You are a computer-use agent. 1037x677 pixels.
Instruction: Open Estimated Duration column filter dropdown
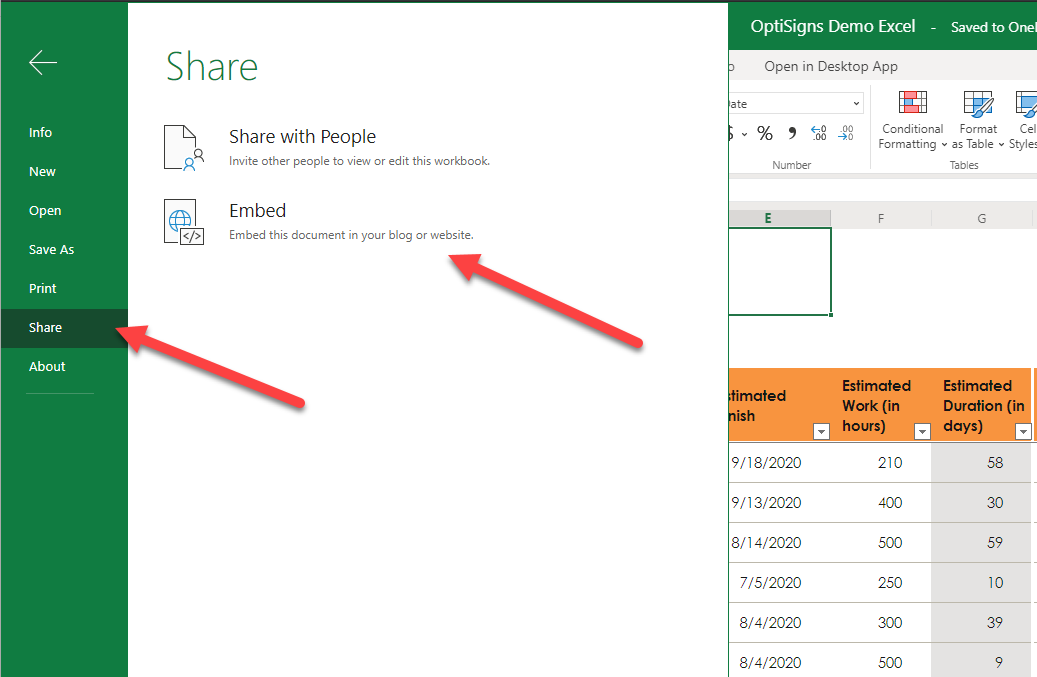(x=1022, y=432)
